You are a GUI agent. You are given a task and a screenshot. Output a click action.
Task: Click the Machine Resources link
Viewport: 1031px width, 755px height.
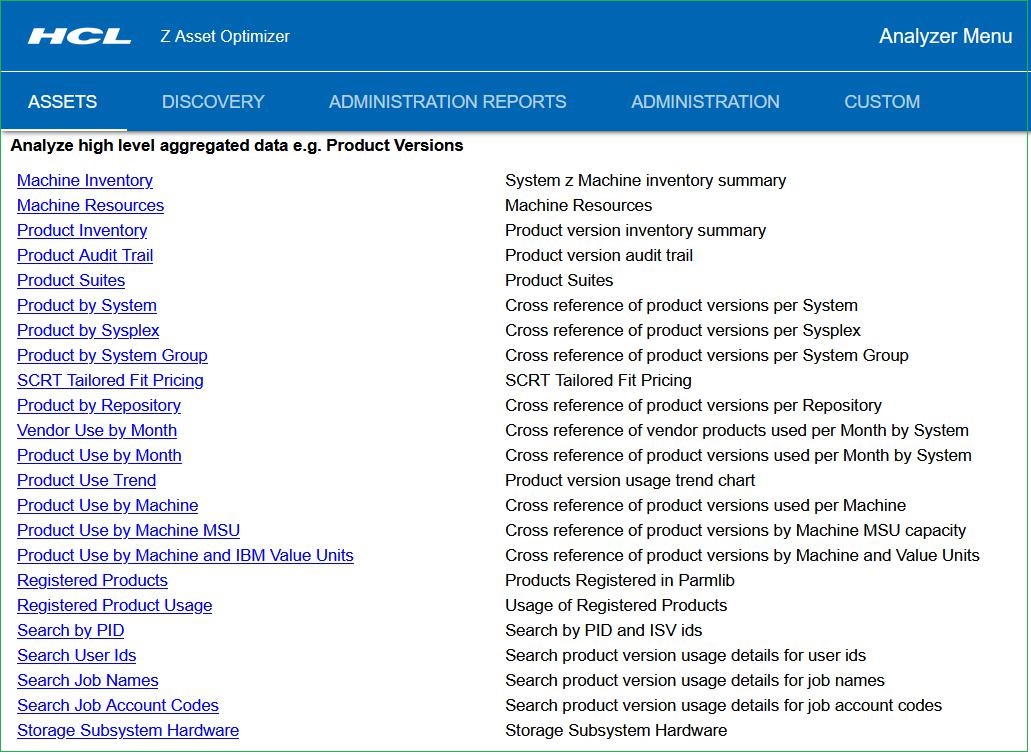(90, 206)
